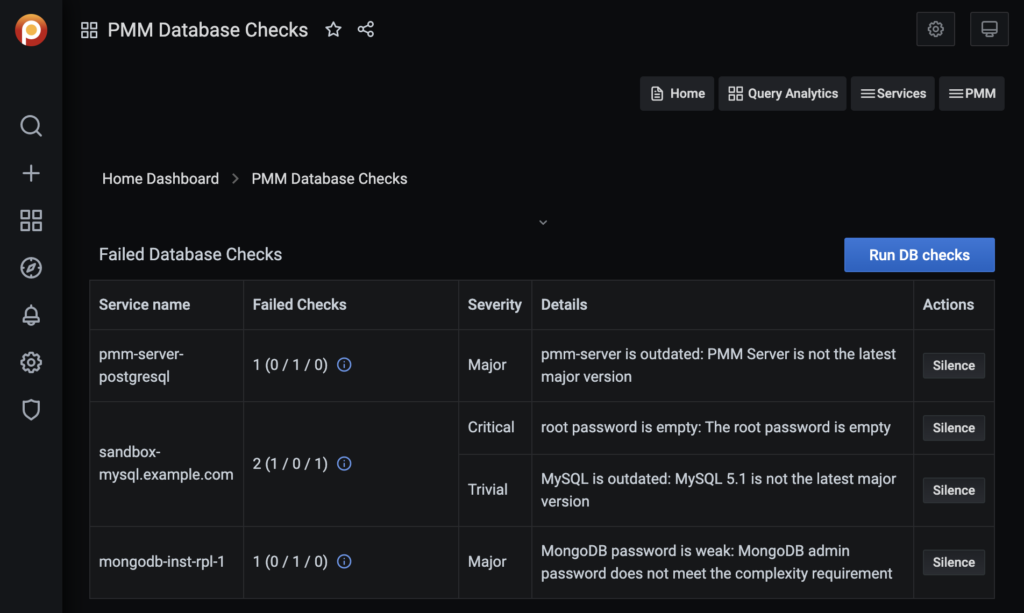Image resolution: width=1024 pixels, height=613 pixels.
Task: Open the Server Admin shield icon
Action: [31, 409]
